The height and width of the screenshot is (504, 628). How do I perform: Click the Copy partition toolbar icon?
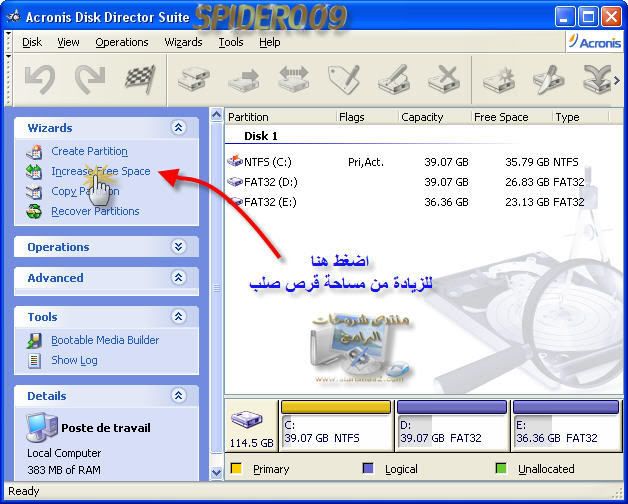tap(194, 79)
